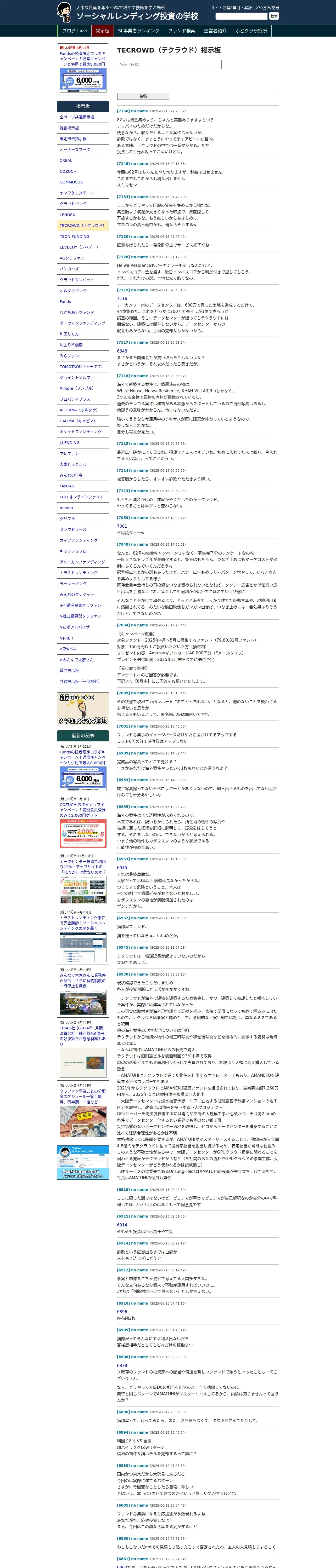Open the COZUCHI 2,000円 campaign thumbnail
Screen dimensions: 336x1568
pos(83,833)
